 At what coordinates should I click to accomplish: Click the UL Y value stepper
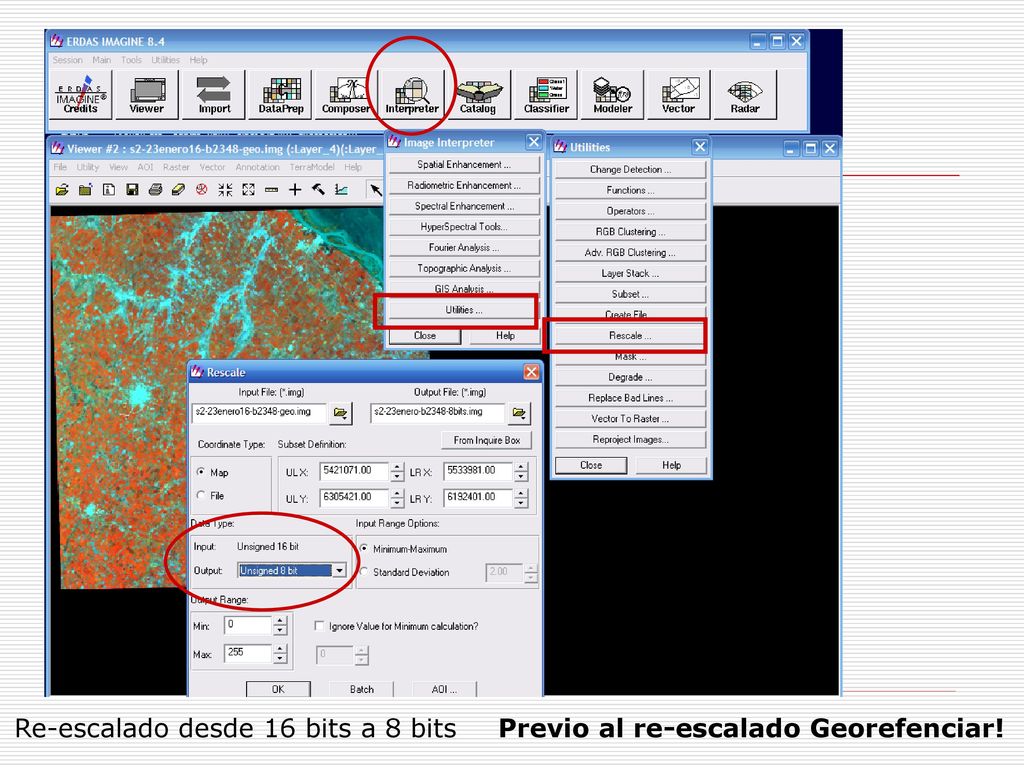coord(397,498)
